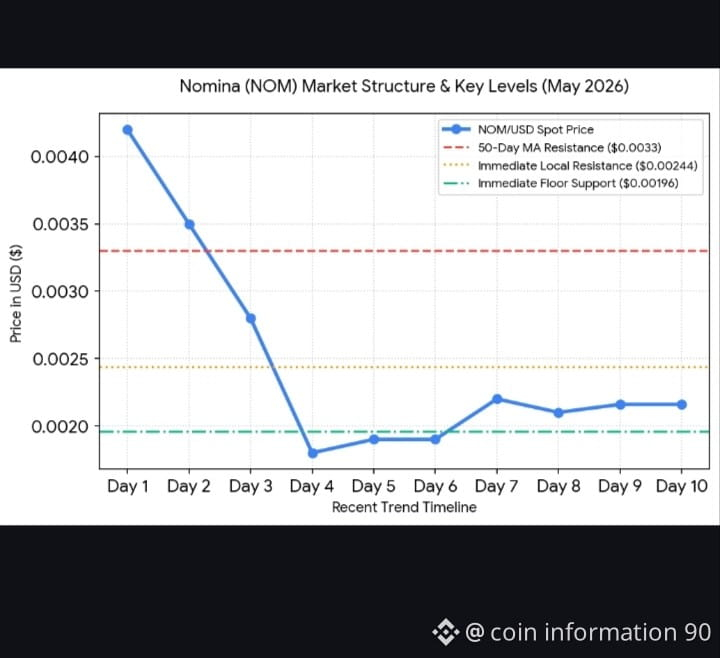Click the Day 3 axis label
Image resolution: width=720 pixels, height=658 pixels.
tap(251, 486)
